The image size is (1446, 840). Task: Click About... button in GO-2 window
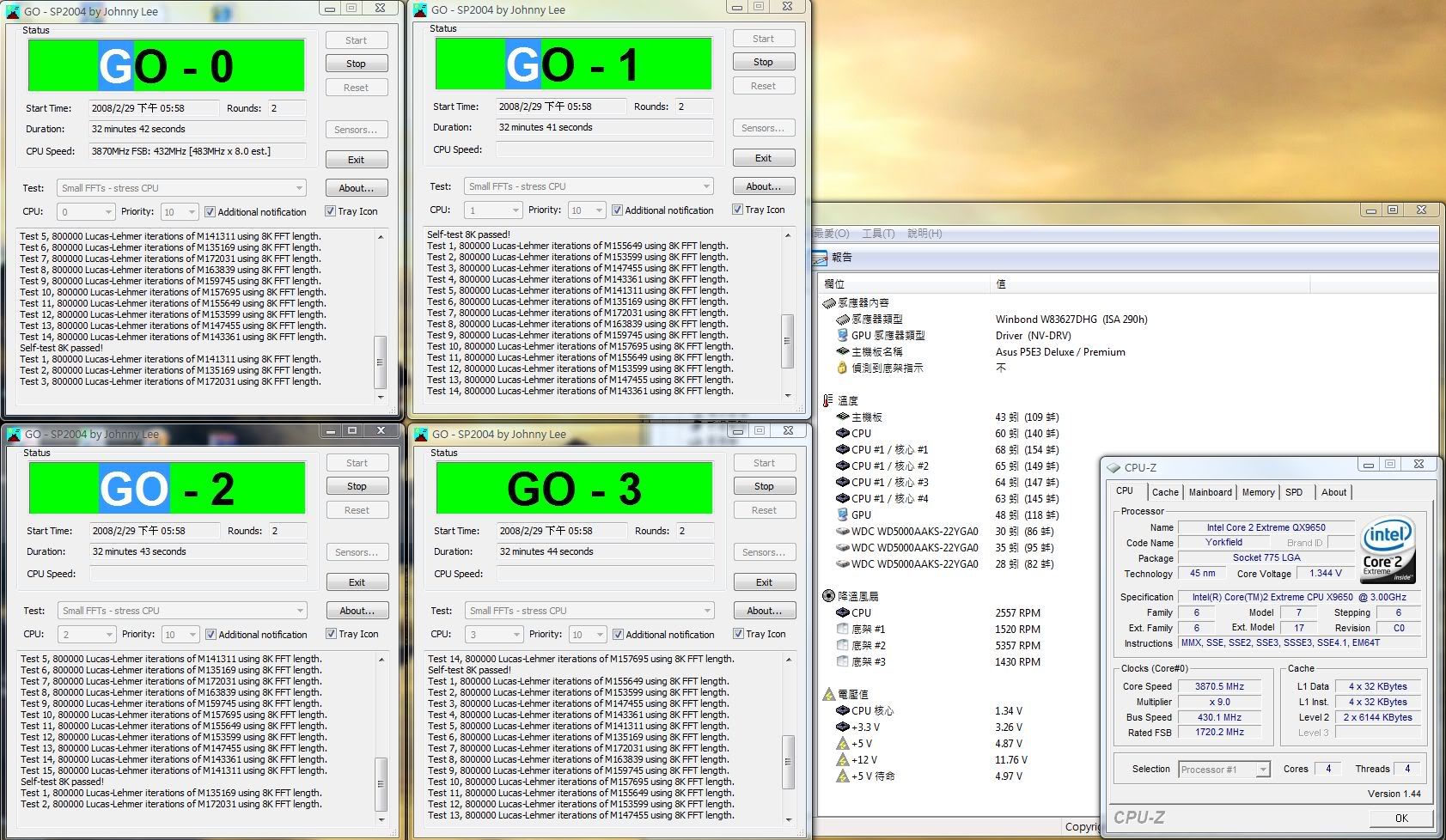(357, 611)
